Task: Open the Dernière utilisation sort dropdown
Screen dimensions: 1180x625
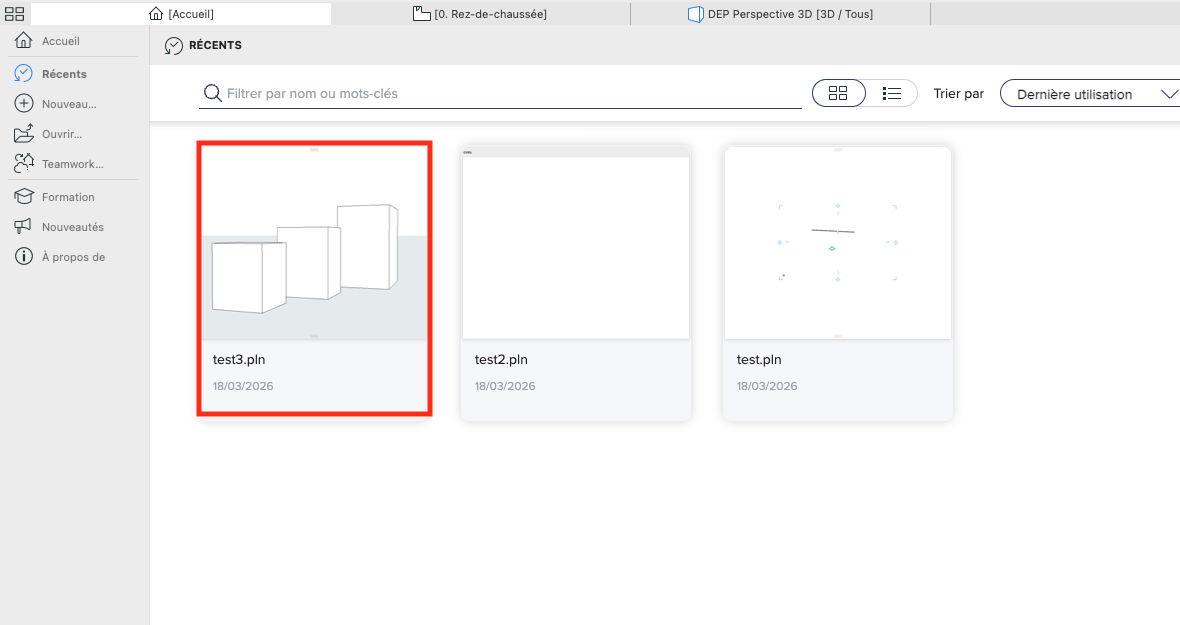Action: 1090,94
